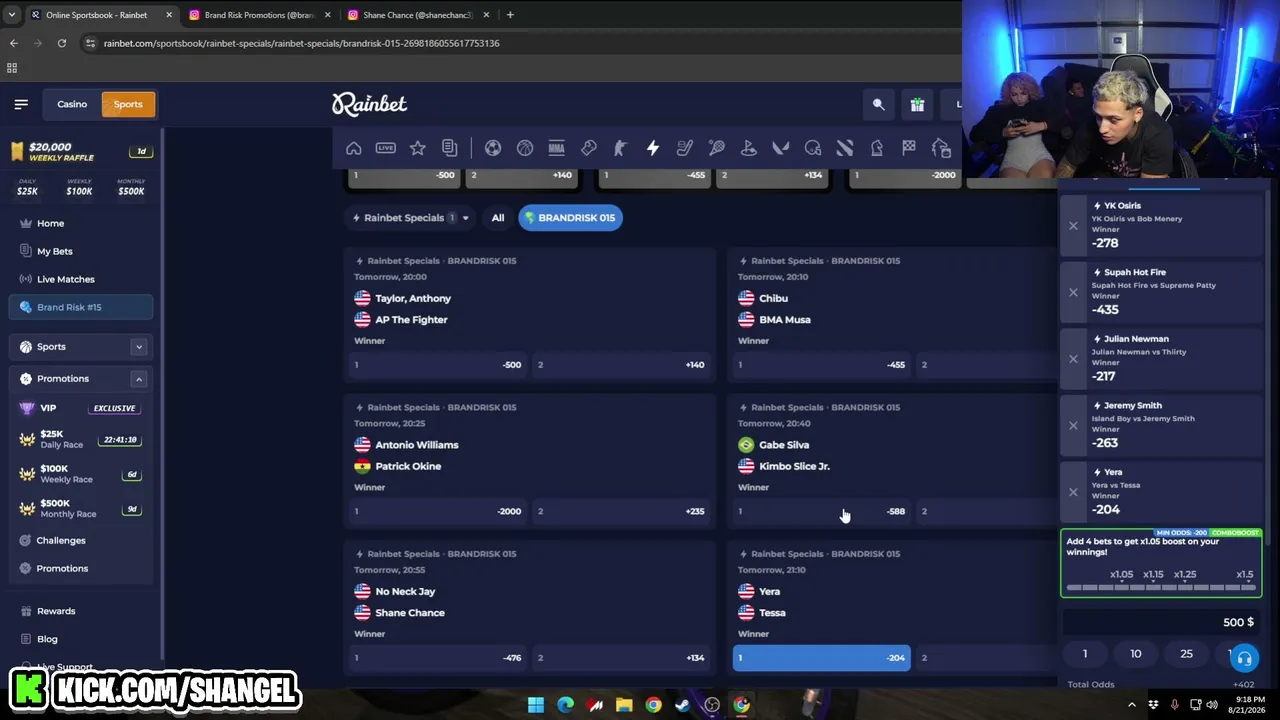The image size is (1280, 720).
Task: Select the Valorant sport icon
Action: 781,148
